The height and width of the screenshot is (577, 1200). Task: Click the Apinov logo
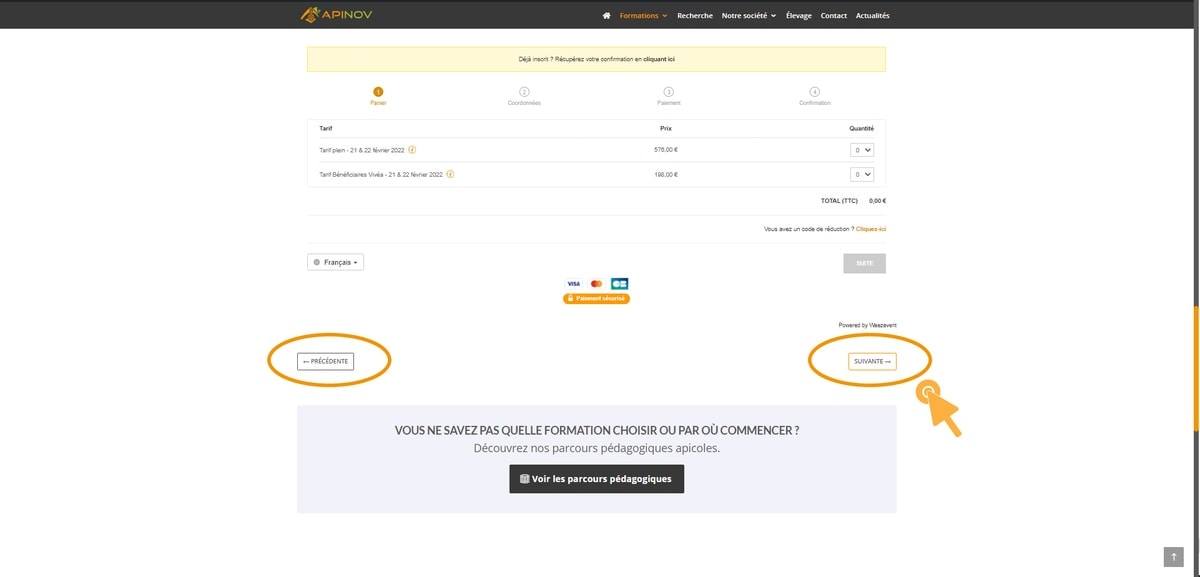click(335, 15)
